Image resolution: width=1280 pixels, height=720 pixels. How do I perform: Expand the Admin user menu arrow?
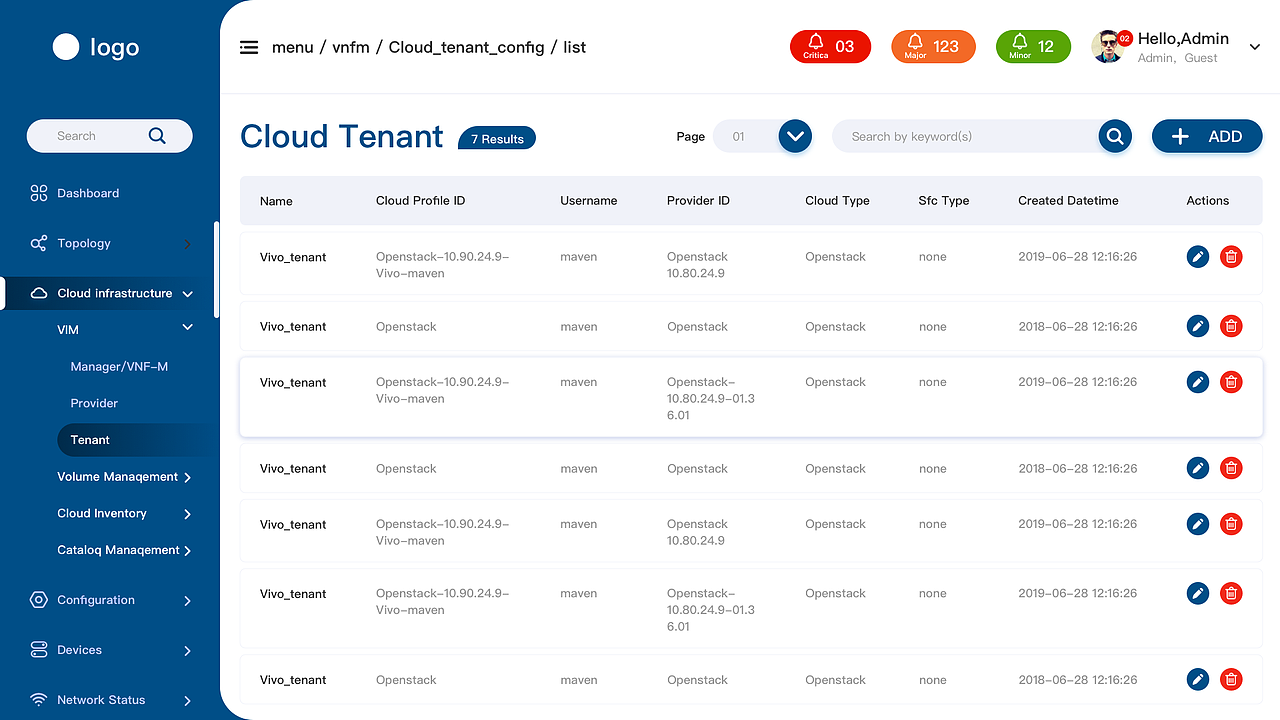(1255, 47)
